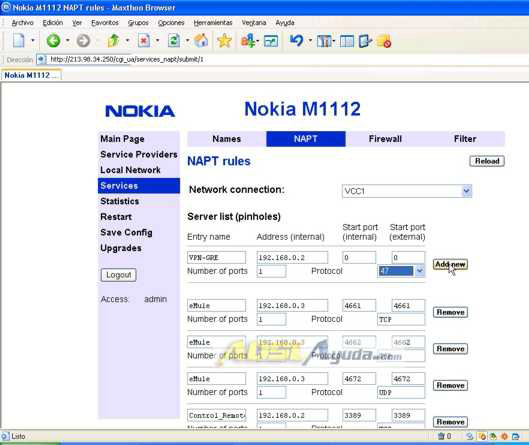Open the Ver menu

(x=77, y=23)
